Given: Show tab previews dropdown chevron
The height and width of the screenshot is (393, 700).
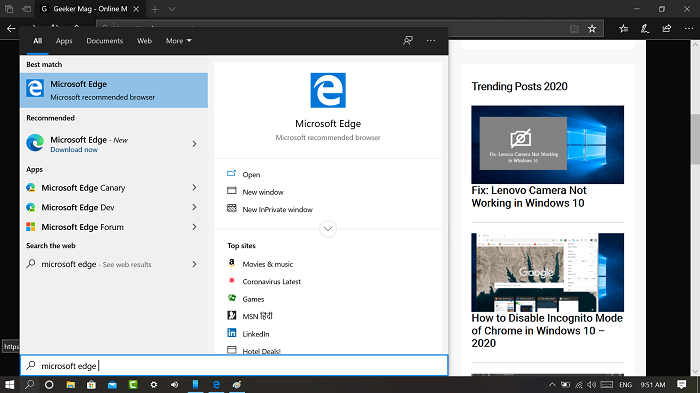Looking at the screenshot, I should coord(172,9).
